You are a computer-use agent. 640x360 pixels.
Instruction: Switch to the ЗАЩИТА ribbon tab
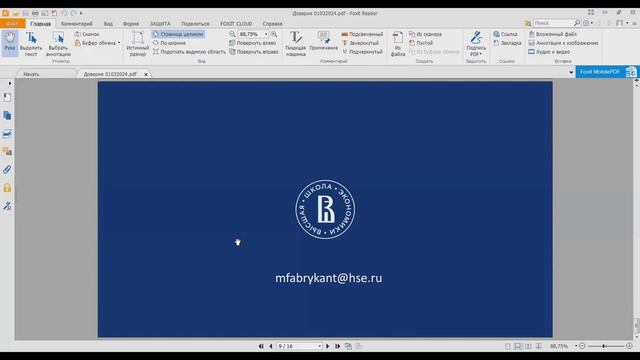(160, 24)
